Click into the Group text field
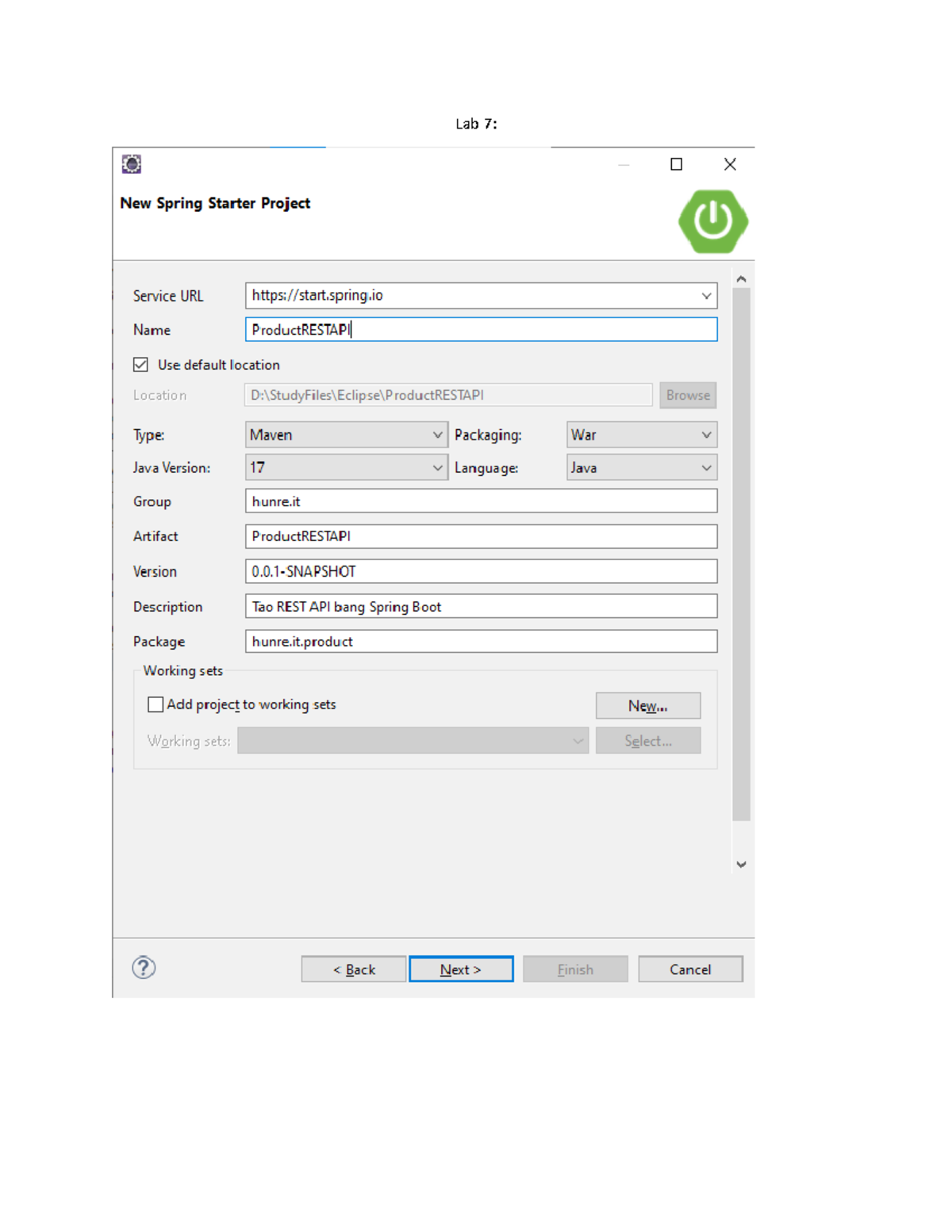 click(x=481, y=501)
